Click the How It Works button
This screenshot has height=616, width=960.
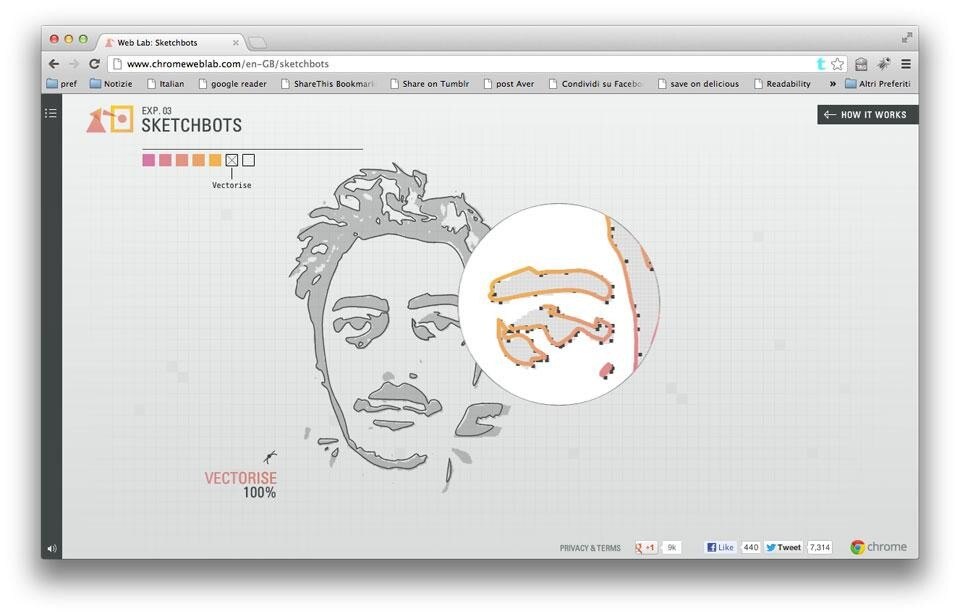pyautogui.click(x=866, y=115)
